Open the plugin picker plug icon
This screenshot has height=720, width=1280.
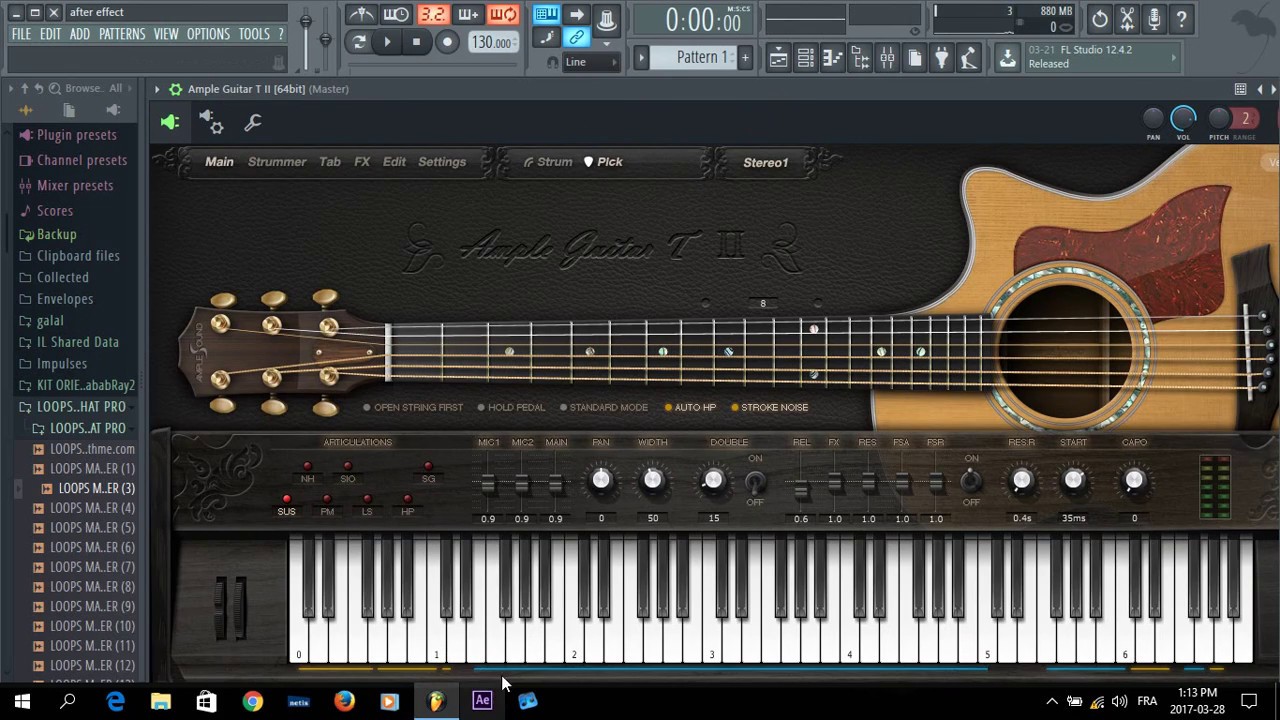[941, 58]
